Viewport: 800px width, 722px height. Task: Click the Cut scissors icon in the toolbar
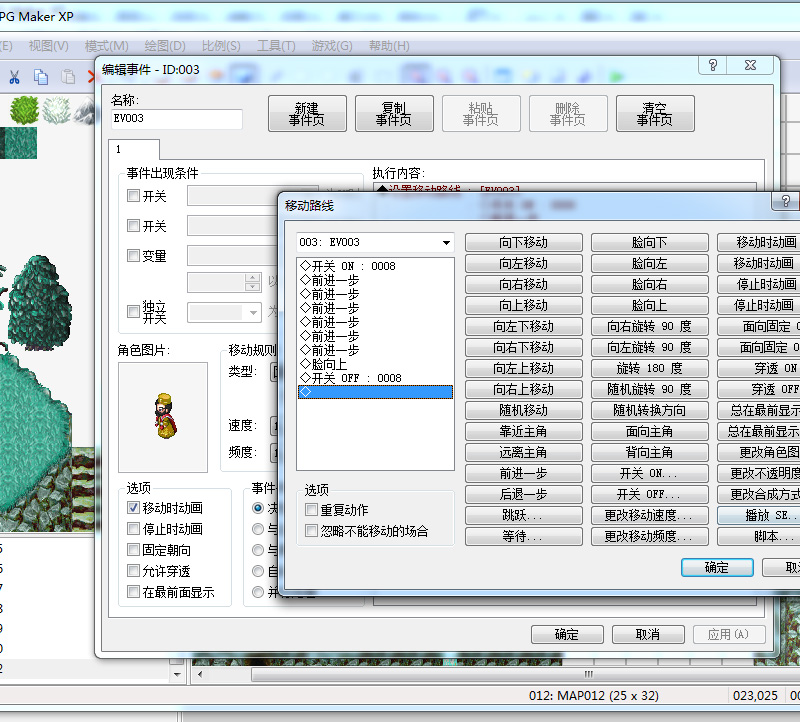(x=14, y=77)
